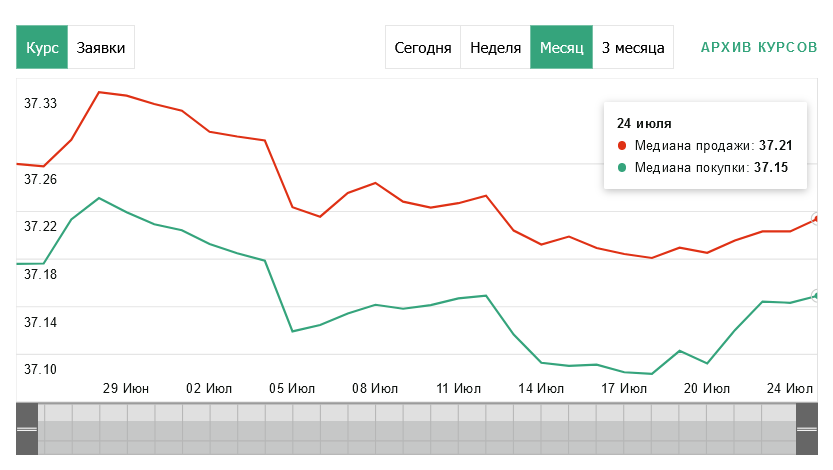Switch to the Курс tab
833x470 pixels.
point(42,47)
